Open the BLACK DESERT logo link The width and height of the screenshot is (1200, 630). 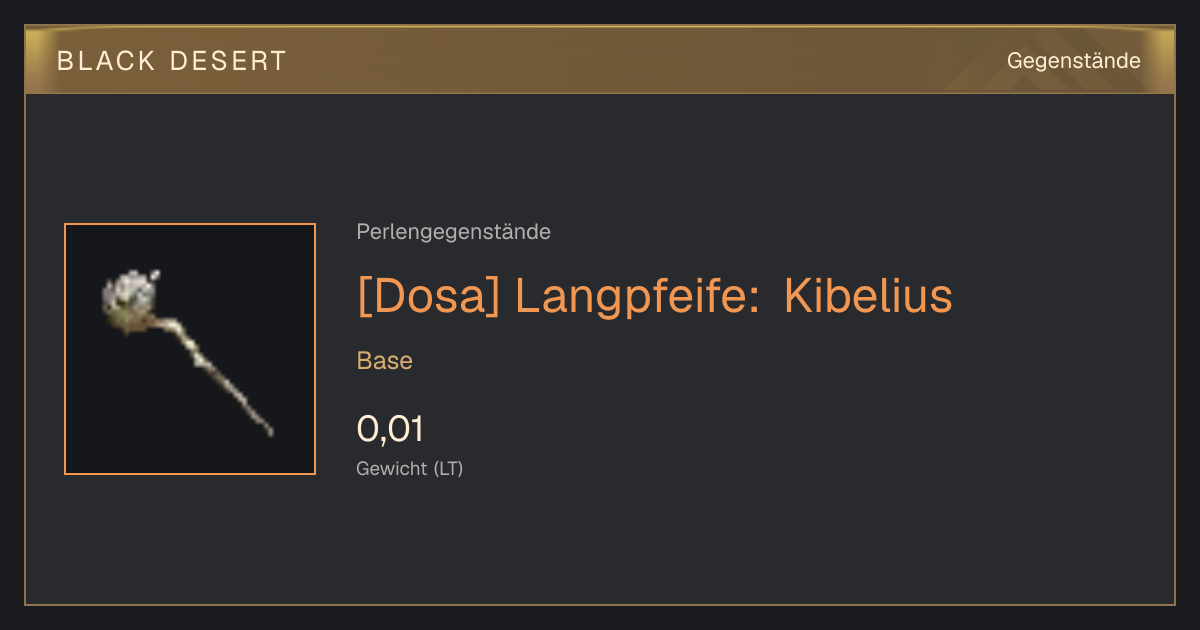click(172, 61)
